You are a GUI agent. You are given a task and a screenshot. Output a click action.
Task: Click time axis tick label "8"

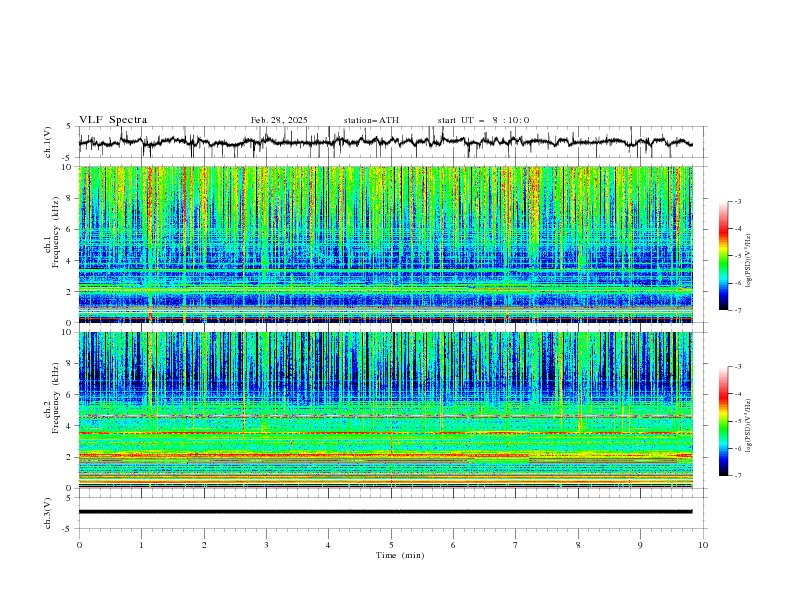pos(578,545)
